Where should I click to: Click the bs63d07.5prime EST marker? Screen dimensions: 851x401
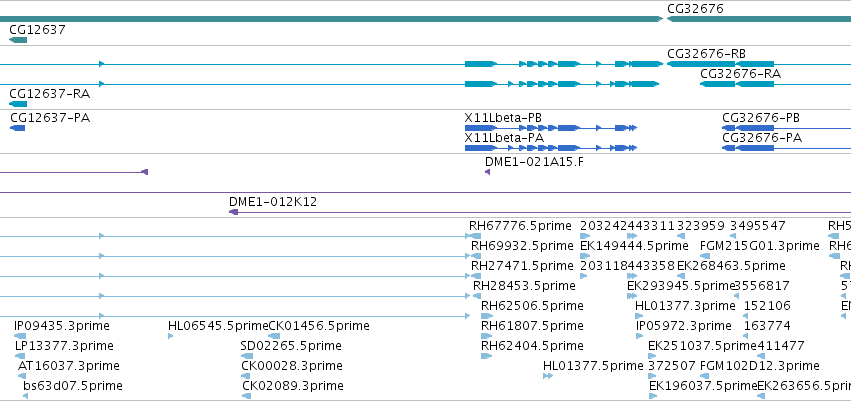26,396
